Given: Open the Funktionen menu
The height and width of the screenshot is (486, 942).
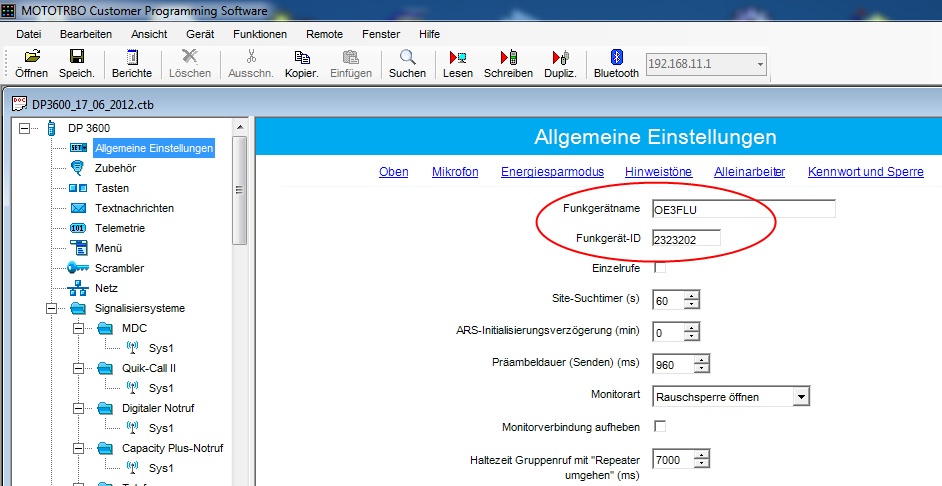Looking at the screenshot, I should [260, 34].
